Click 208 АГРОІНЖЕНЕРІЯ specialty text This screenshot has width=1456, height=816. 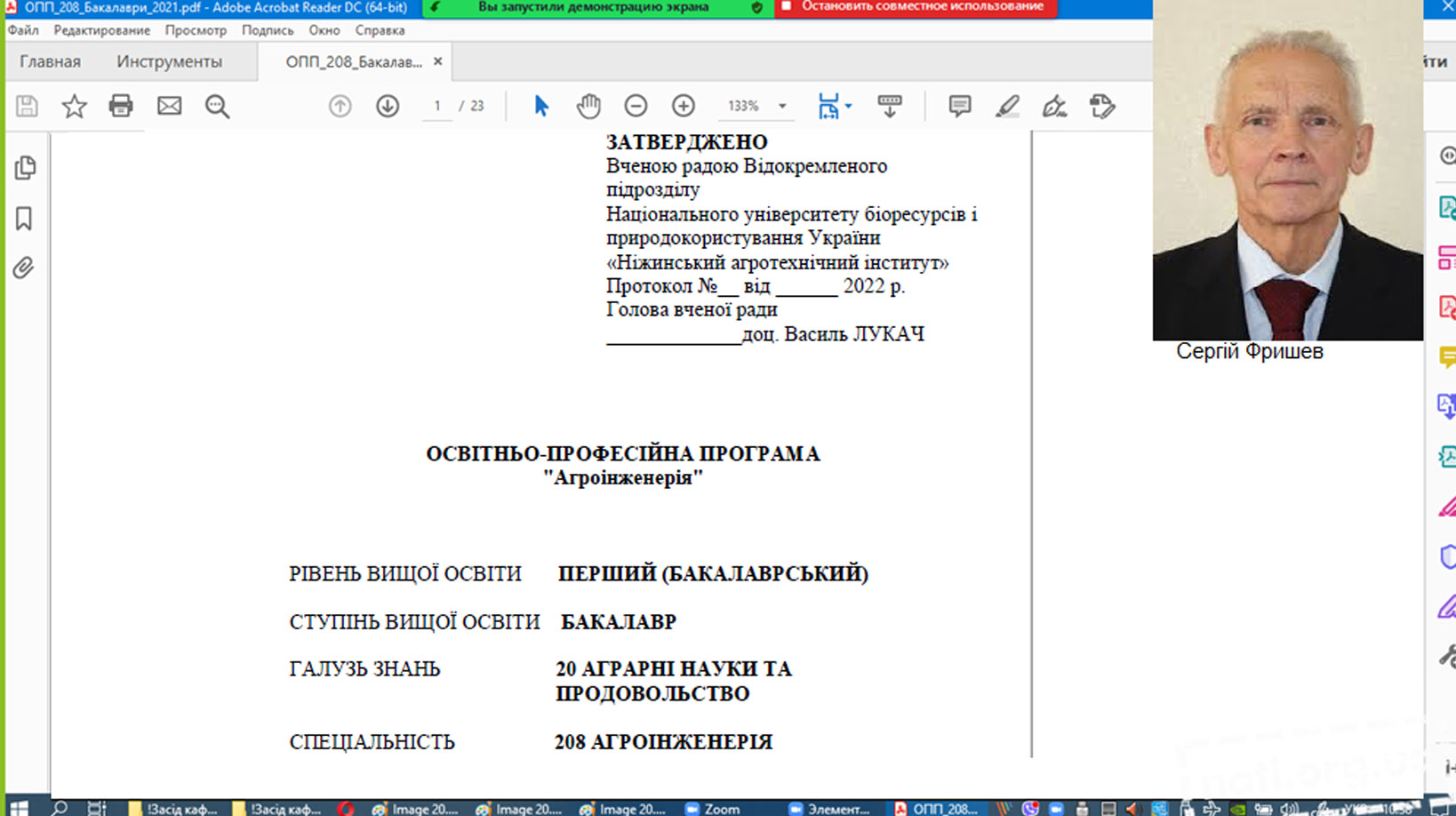(x=663, y=742)
